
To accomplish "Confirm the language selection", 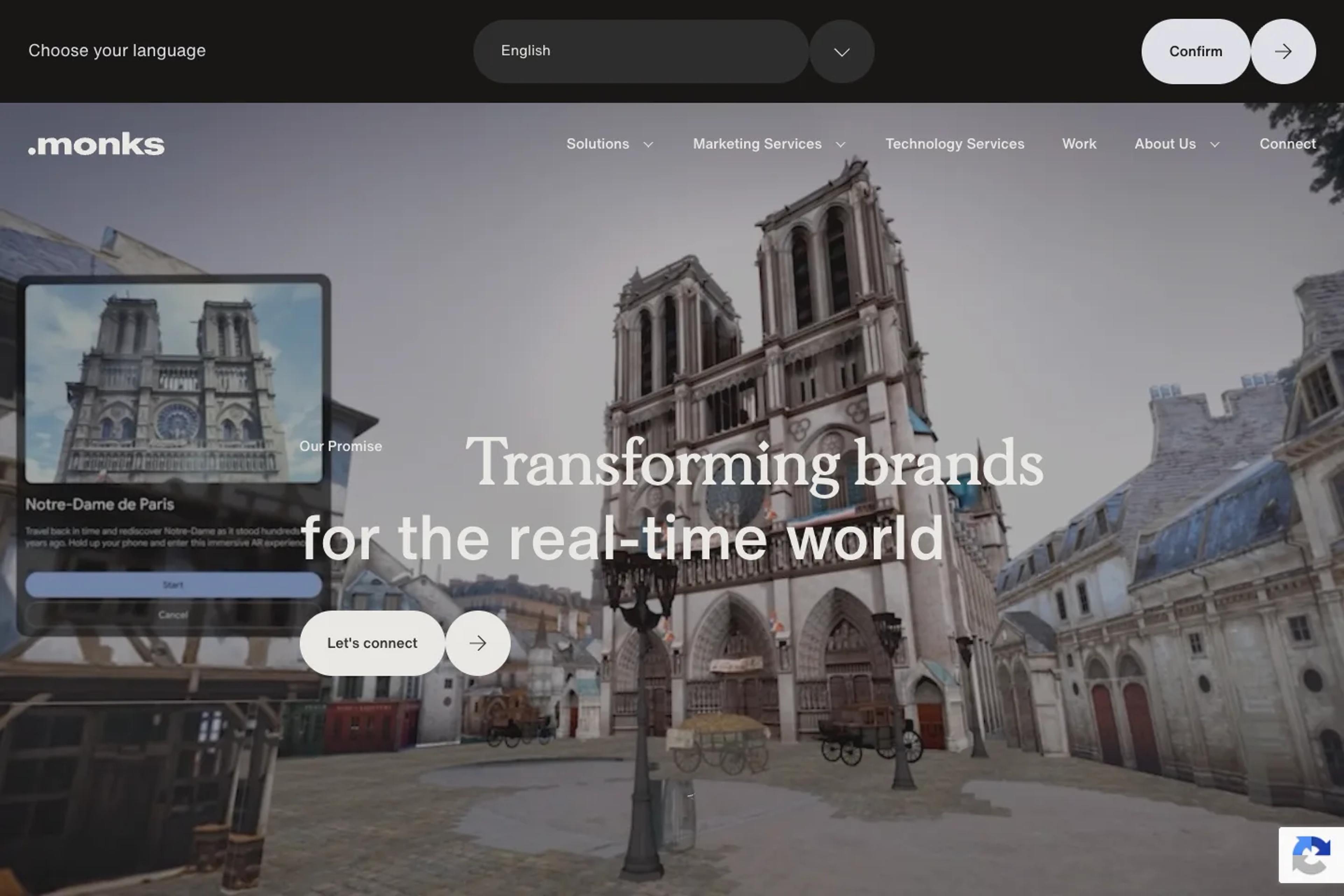I will [x=1196, y=51].
